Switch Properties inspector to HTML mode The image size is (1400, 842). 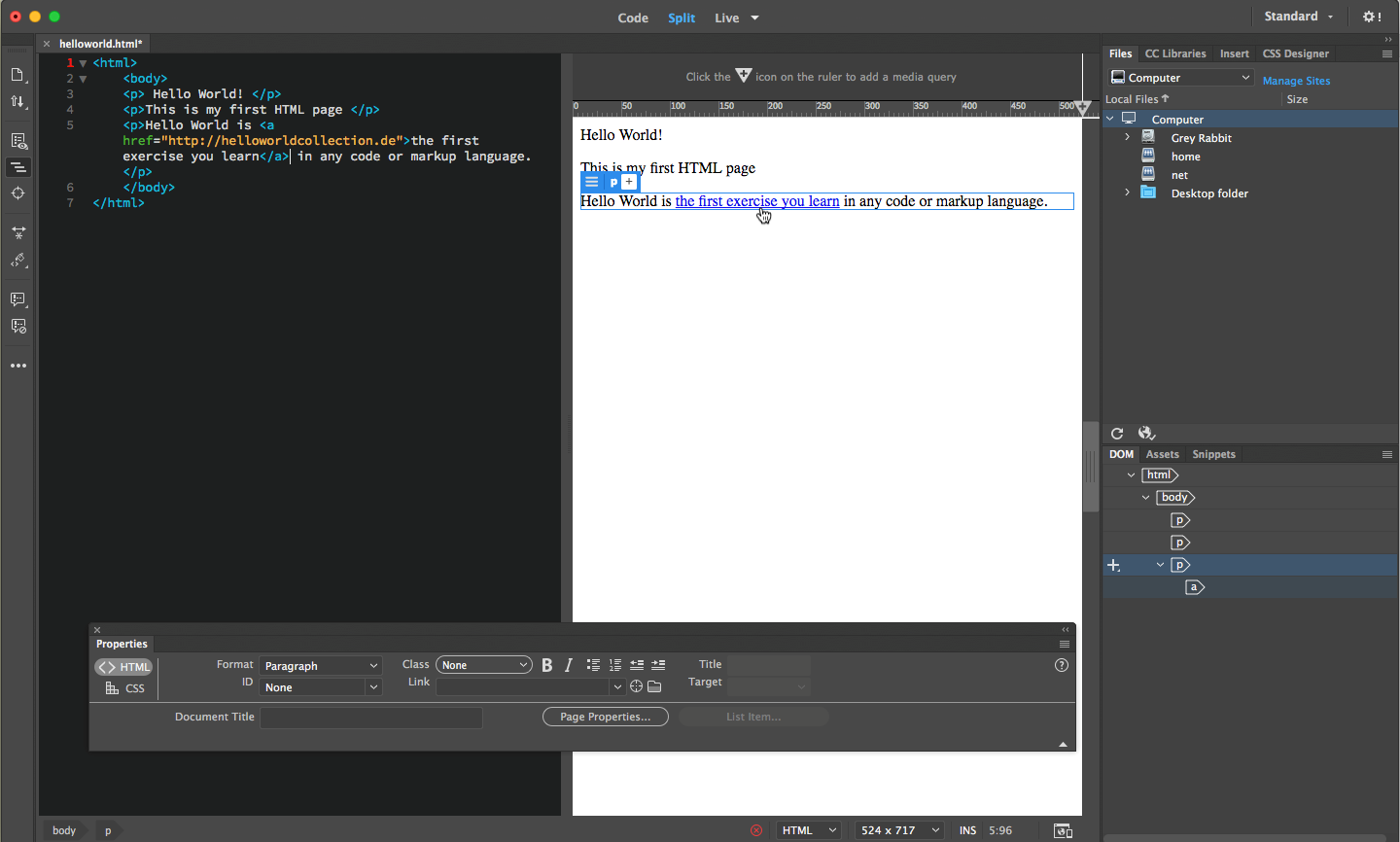pos(124,667)
